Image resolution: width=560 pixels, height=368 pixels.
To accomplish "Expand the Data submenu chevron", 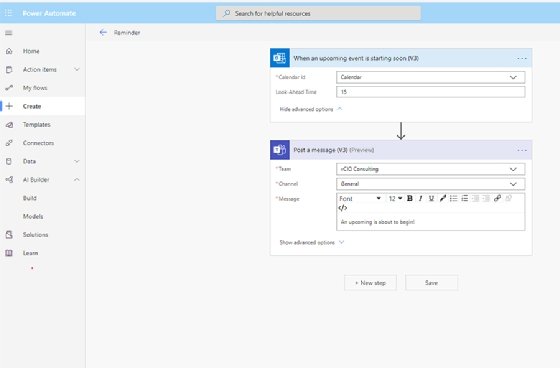I will tap(77, 161).
